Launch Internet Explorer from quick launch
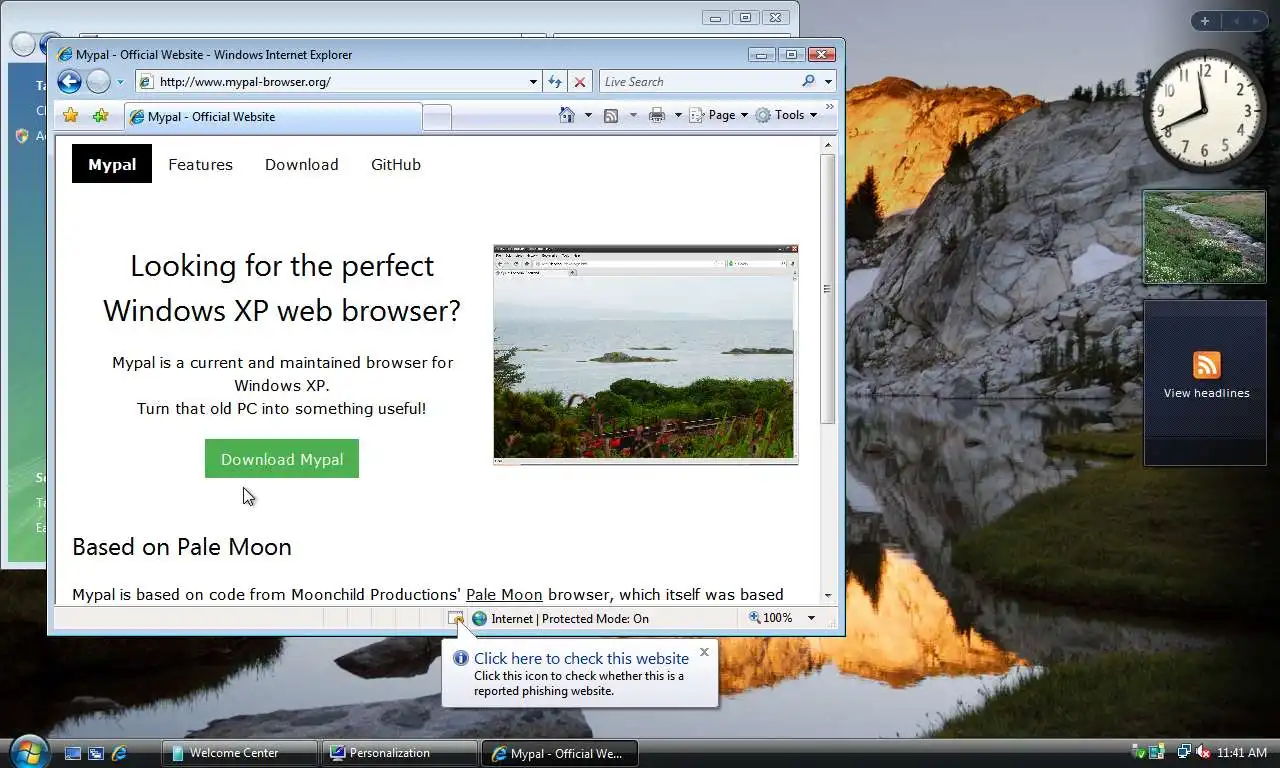 pyautogui.click(x=119, y=753)
